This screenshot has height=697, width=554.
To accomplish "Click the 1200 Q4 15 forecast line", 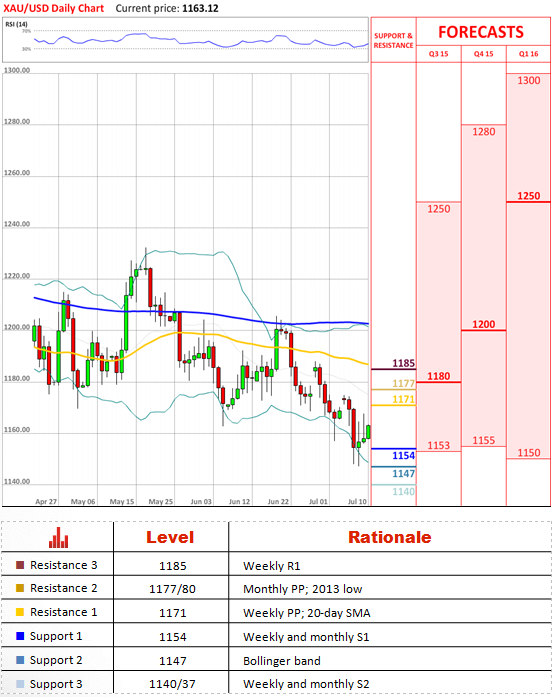I will coord(483,330).
